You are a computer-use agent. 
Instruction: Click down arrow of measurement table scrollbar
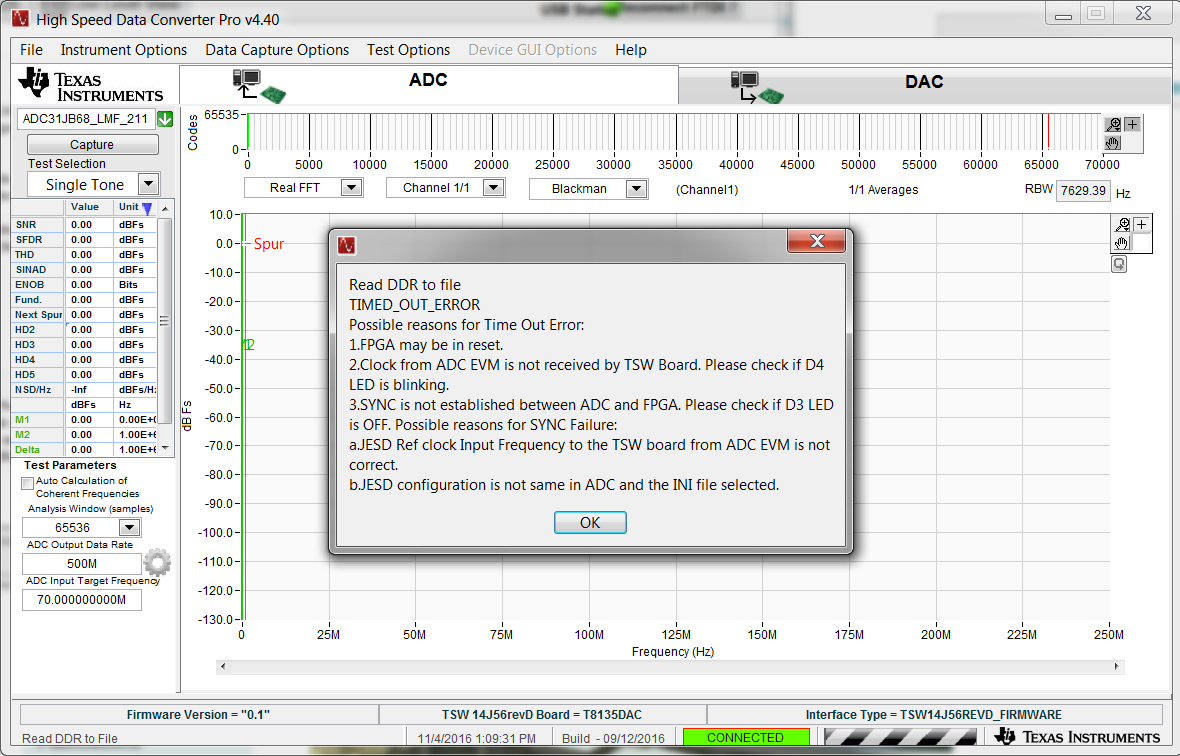[x=165, y=448]
